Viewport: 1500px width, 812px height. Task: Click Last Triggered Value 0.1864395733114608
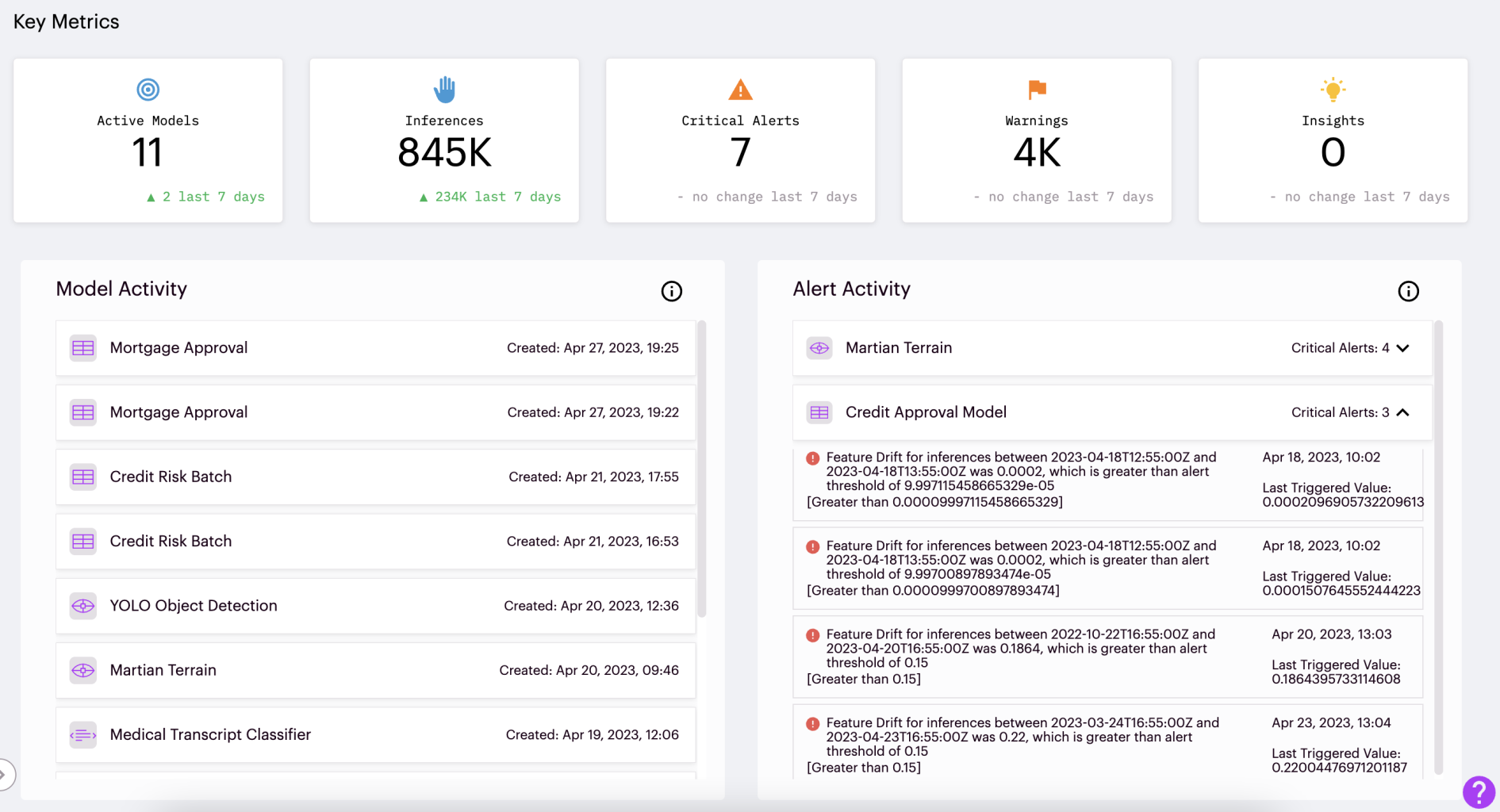coord(1336,679)
